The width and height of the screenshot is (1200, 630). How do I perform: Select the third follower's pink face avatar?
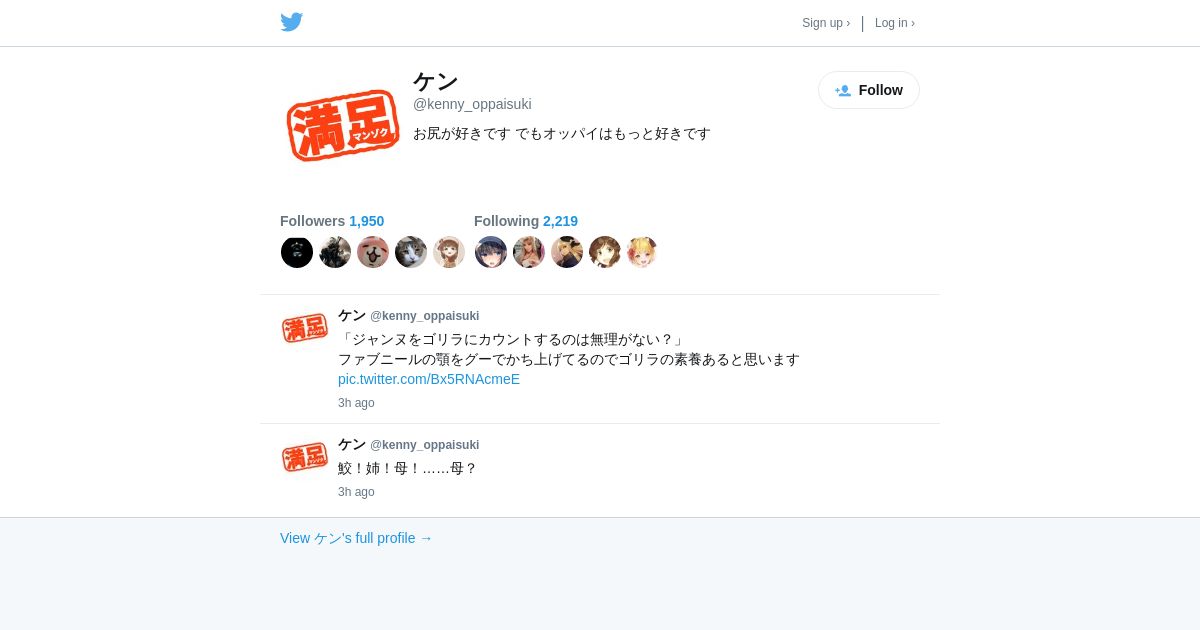coord(373,252)
